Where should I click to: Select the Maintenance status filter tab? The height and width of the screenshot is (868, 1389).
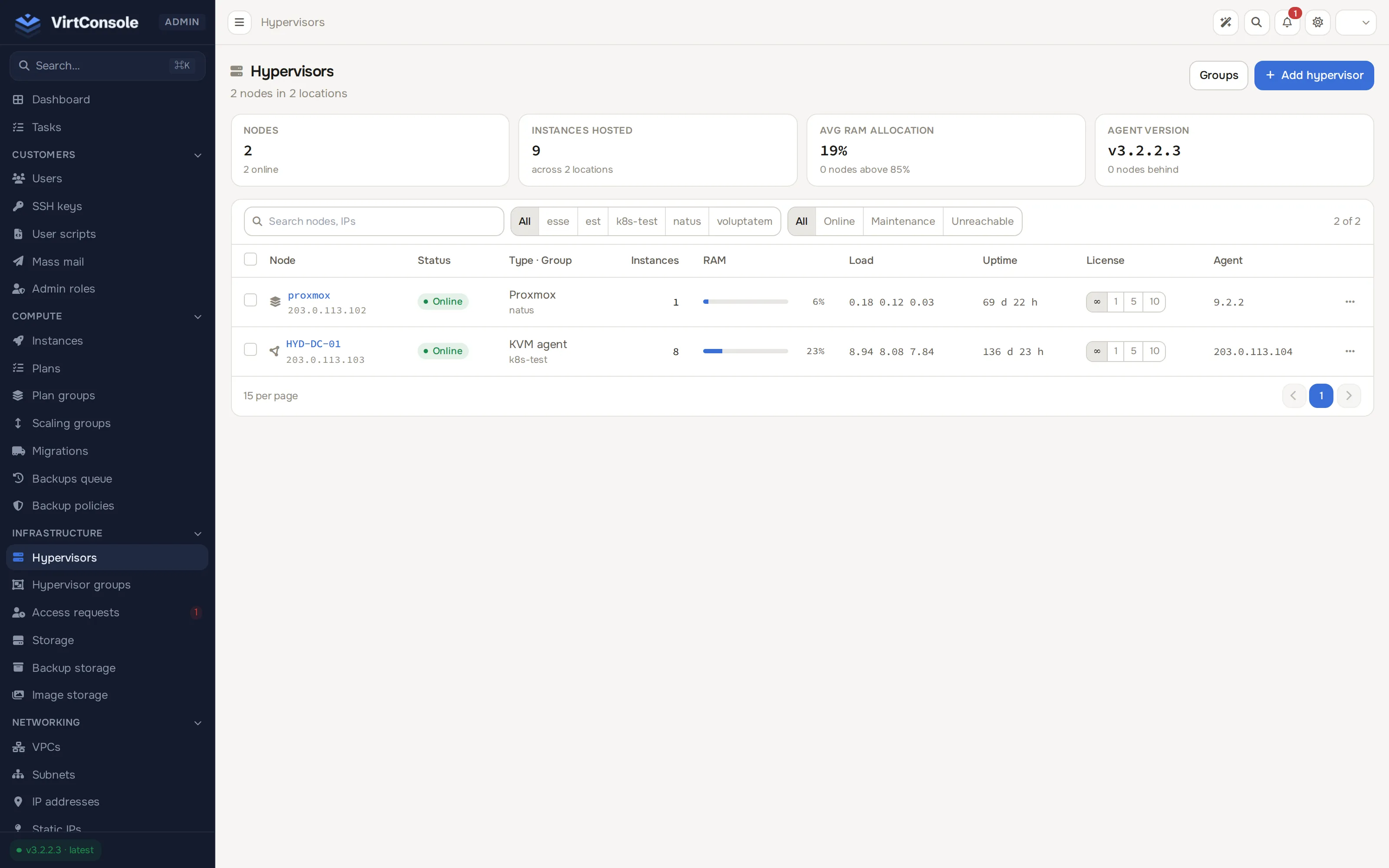point(903,221)
